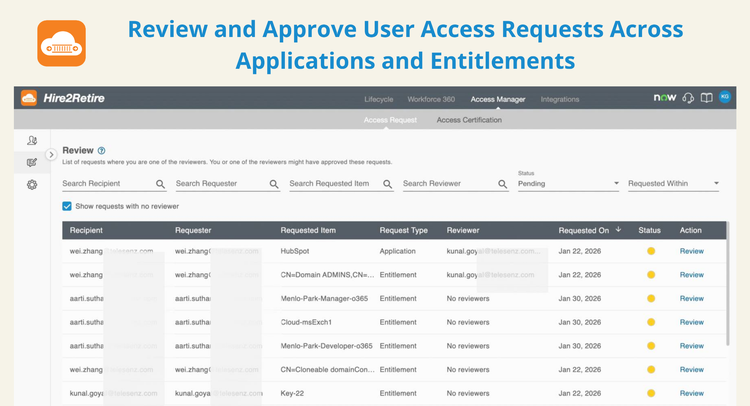Switch to the Access Request tab
The height and width of the screenshot is (406, 750).
390,120
